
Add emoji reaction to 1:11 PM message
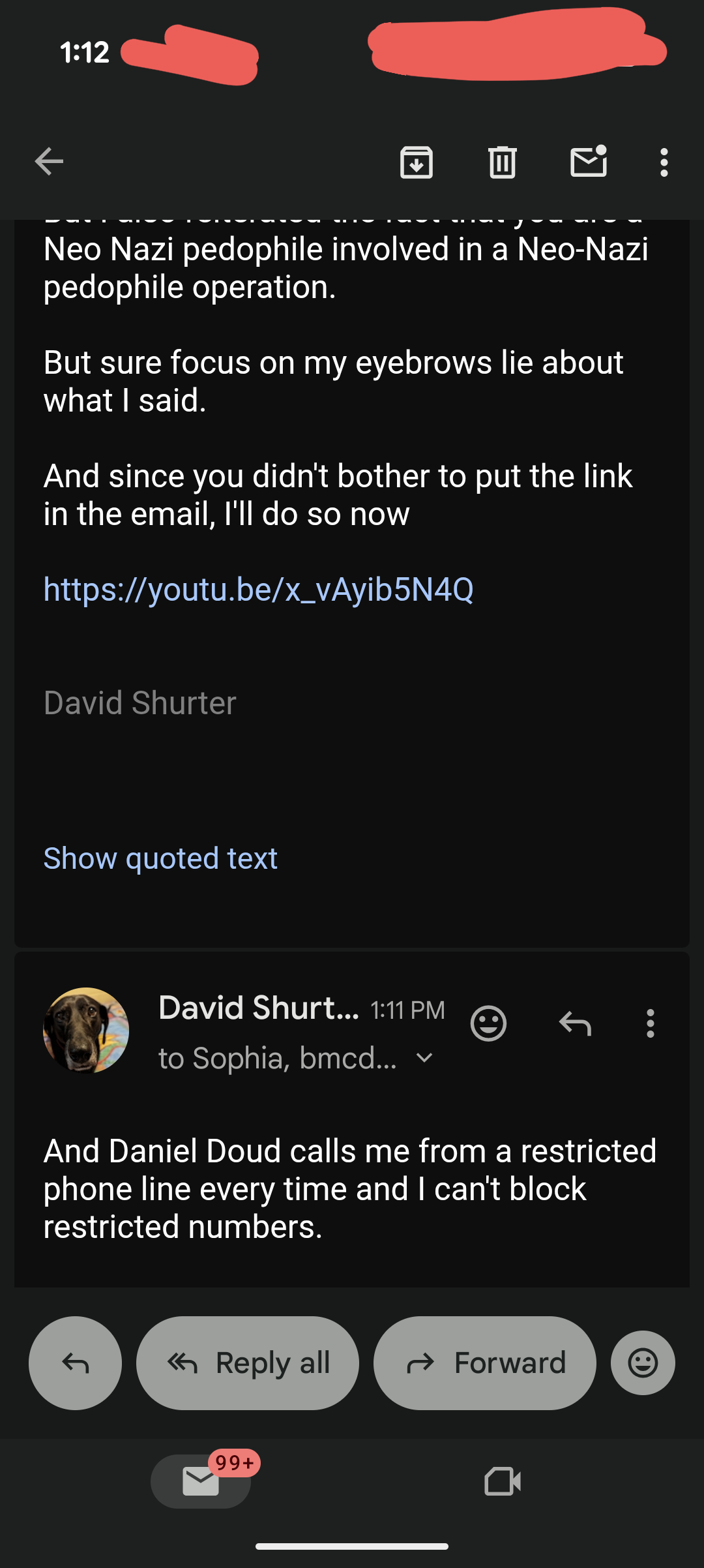[489, 1023]
